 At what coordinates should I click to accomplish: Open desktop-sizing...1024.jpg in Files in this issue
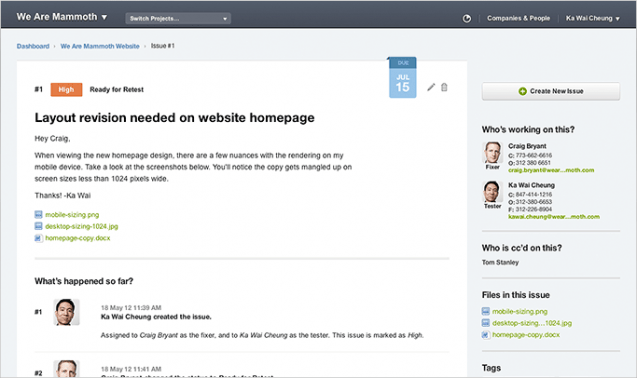(532, 323)
